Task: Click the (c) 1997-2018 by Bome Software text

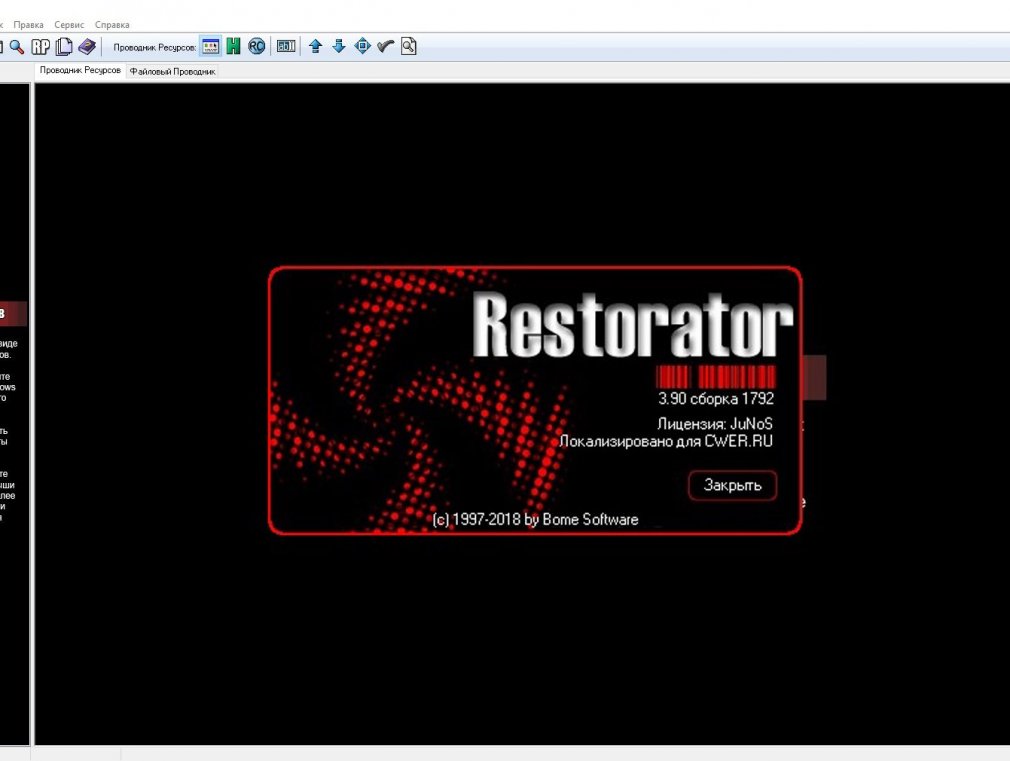Action: click(x=535, y=519)
